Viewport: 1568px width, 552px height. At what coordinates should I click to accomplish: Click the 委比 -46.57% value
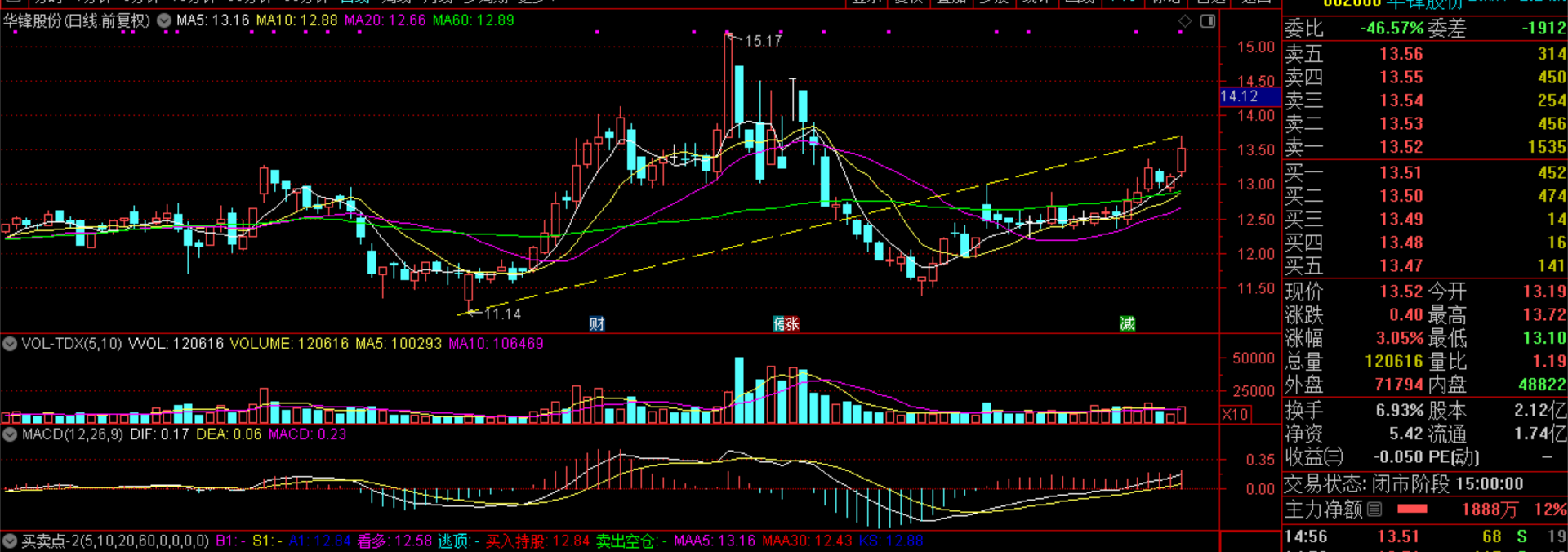click(x=1392, y=29)
